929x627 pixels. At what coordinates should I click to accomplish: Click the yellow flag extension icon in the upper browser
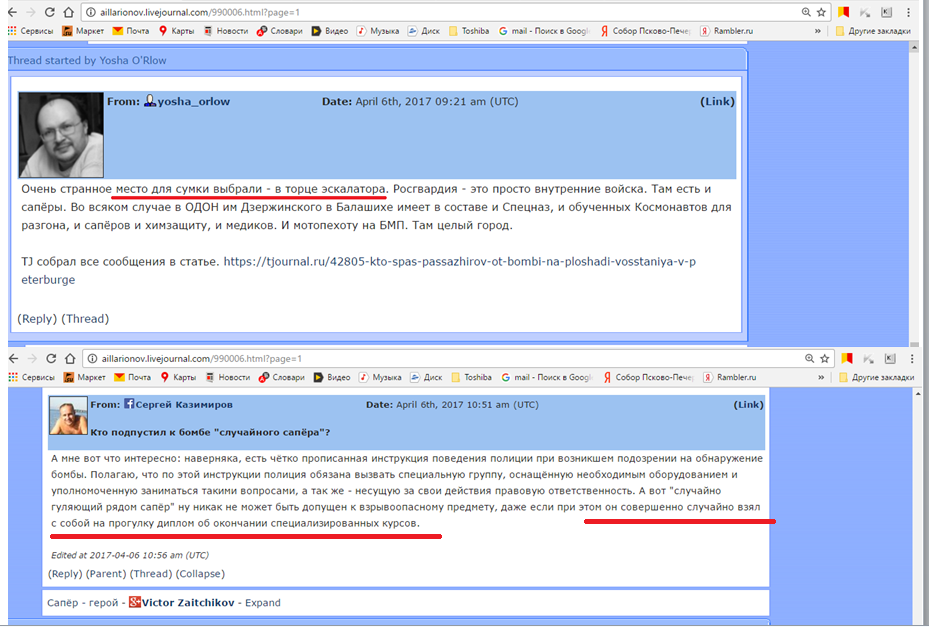click(843, 12)
